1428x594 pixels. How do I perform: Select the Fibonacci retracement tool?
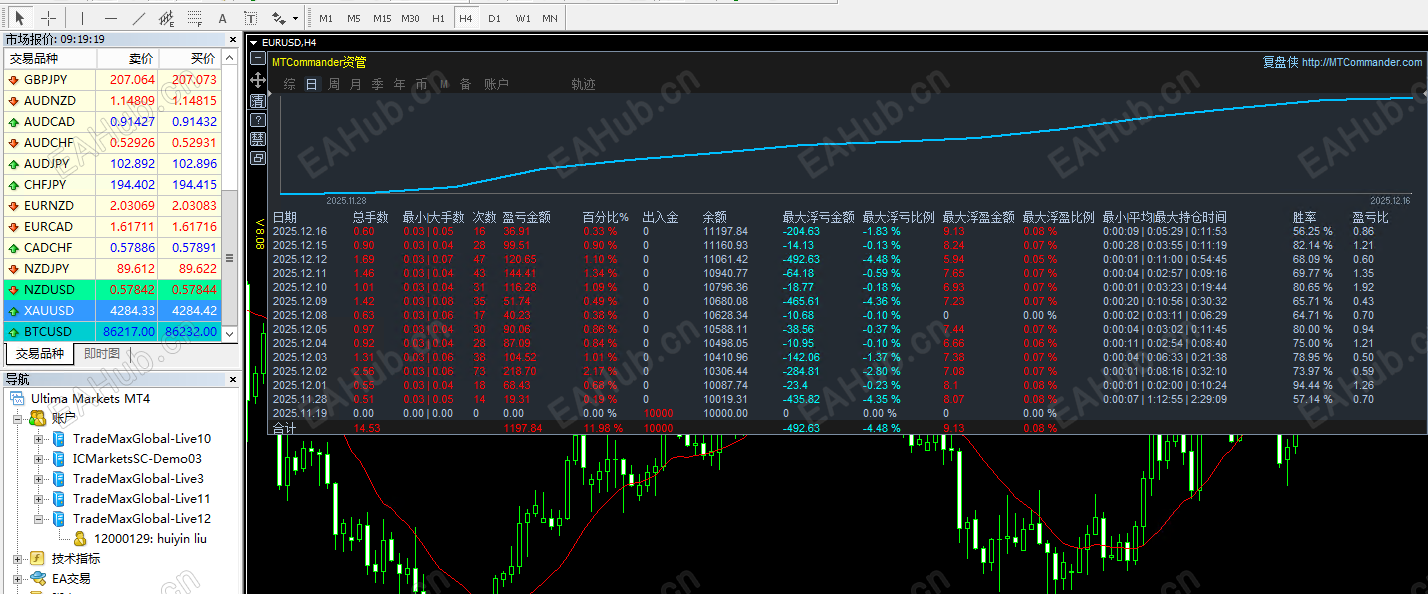pos(195,18)
